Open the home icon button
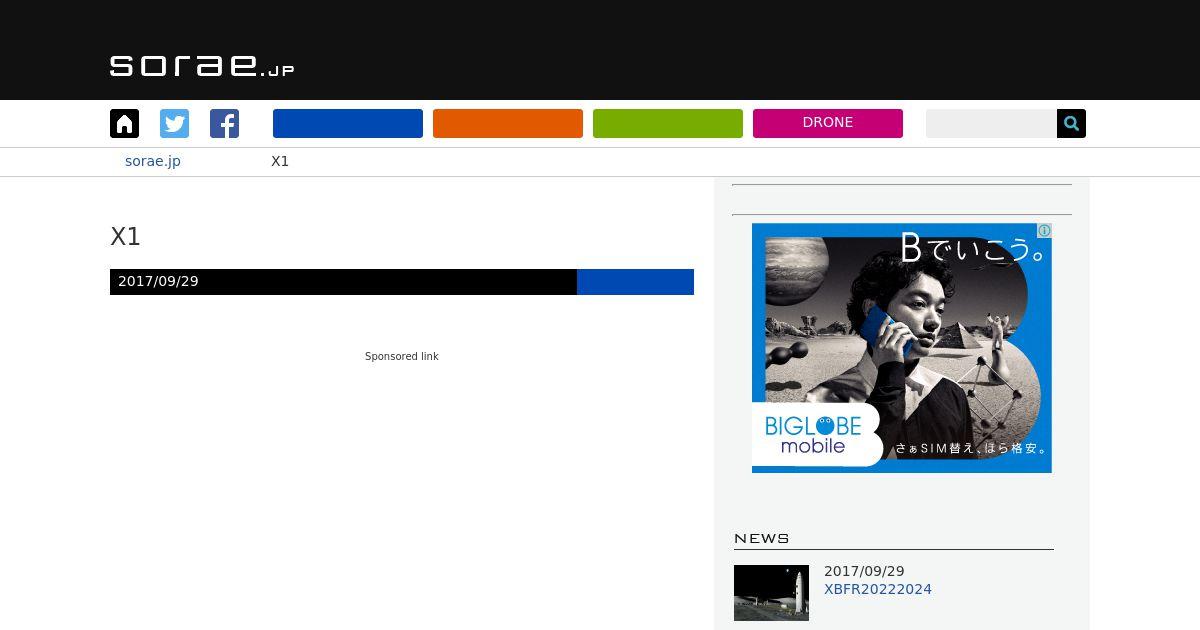The height and width of the screenshot is (630, 1200). pyautogui.click(x=124, y=123)
